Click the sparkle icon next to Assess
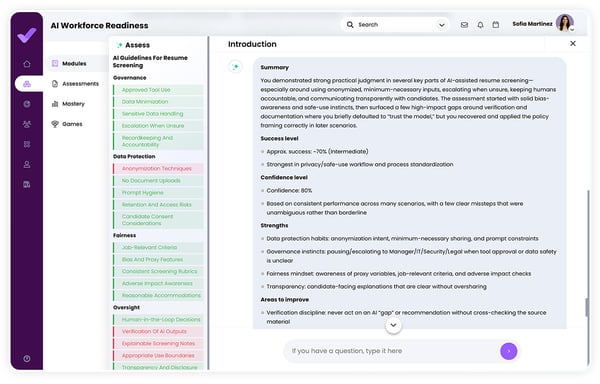 (119, 45)
